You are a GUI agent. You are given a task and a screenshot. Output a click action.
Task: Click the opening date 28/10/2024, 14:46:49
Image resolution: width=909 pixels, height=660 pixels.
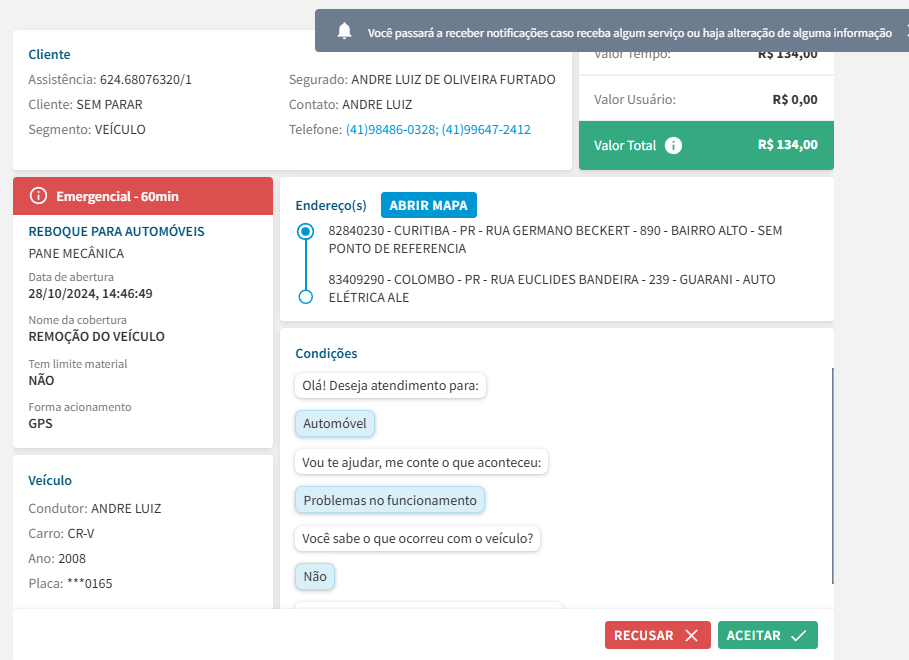click(x=90, y=293)
